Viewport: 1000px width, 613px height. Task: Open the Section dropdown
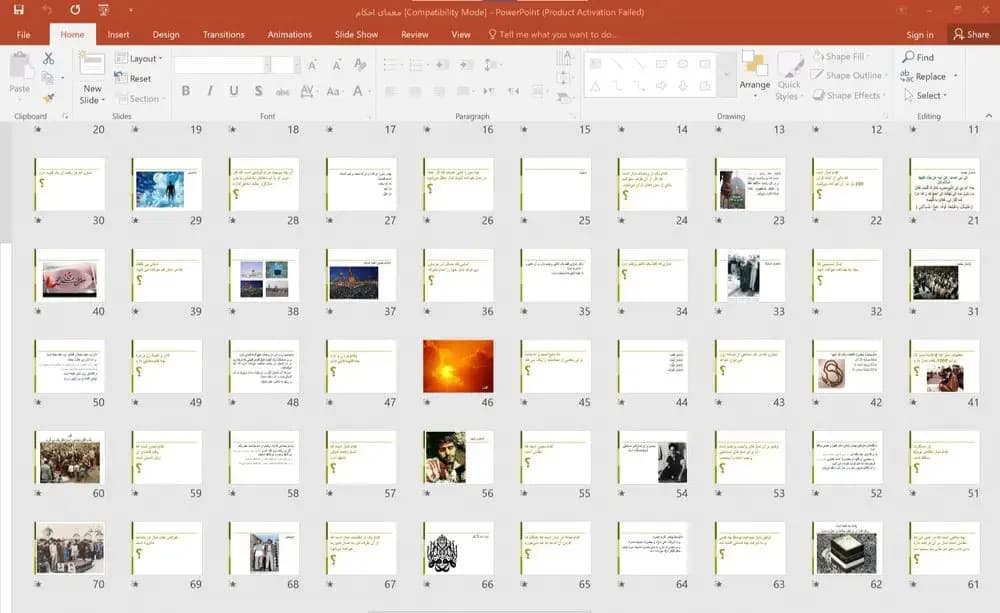click(140, 99)
